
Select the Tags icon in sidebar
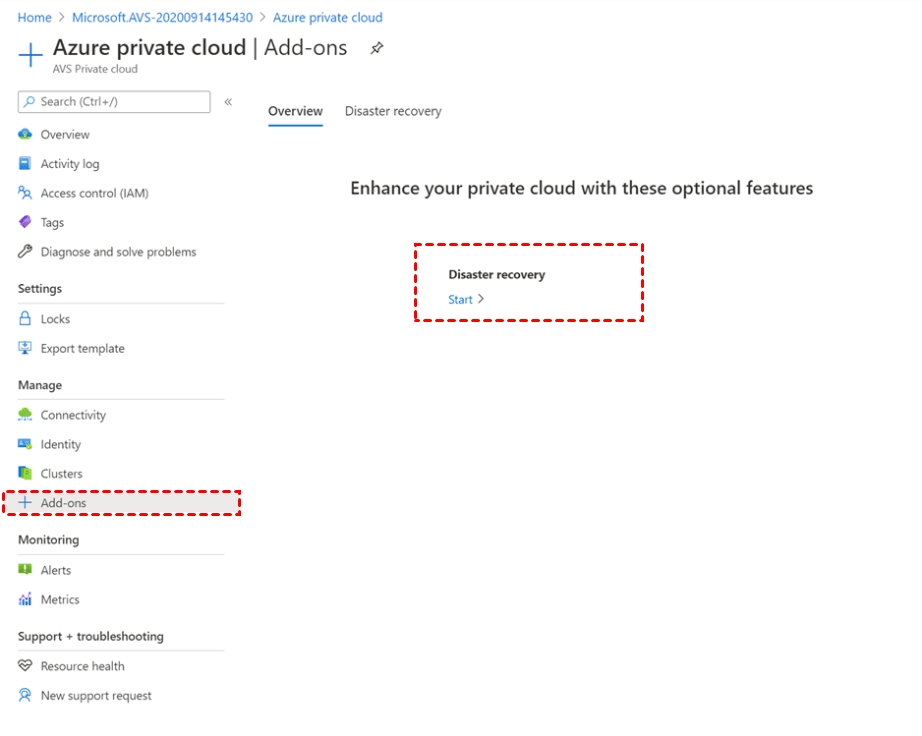pyautogui.click(x=25, y=222)
